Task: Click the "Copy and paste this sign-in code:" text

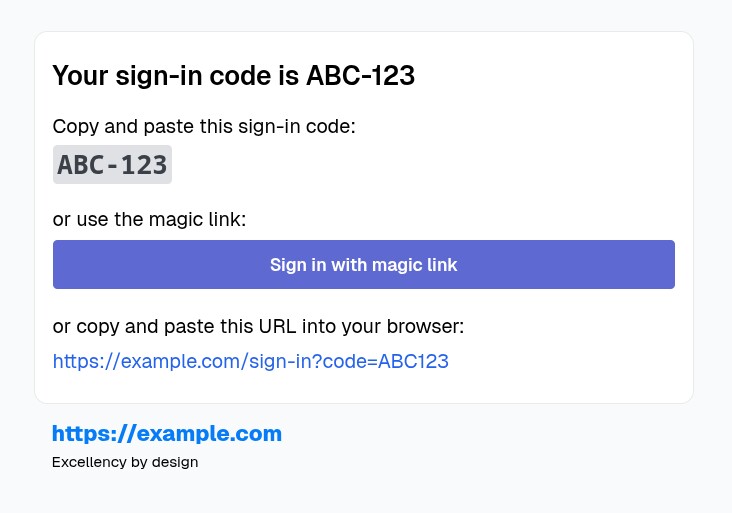Action: (x=204, y=126)
